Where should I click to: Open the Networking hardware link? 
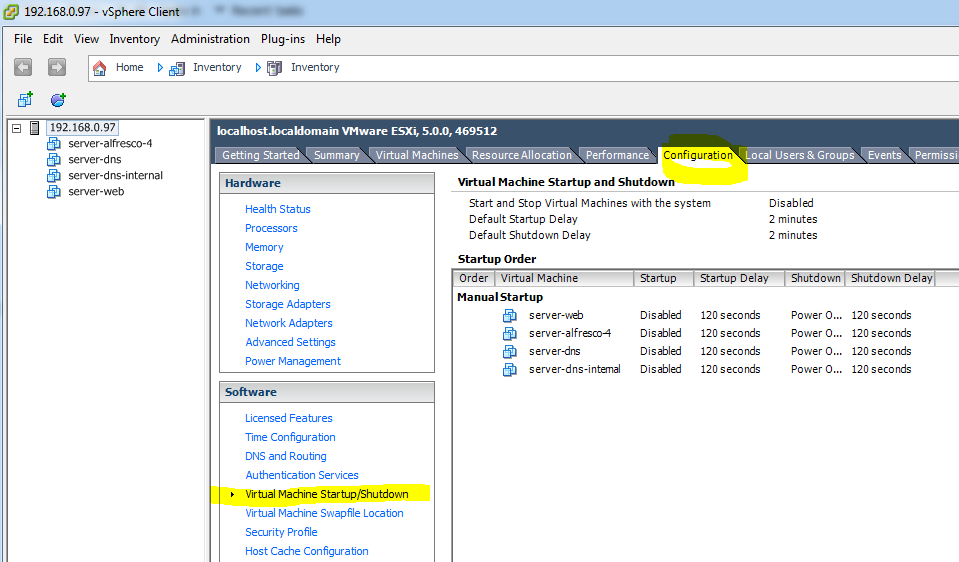click(x=272, y=285)
